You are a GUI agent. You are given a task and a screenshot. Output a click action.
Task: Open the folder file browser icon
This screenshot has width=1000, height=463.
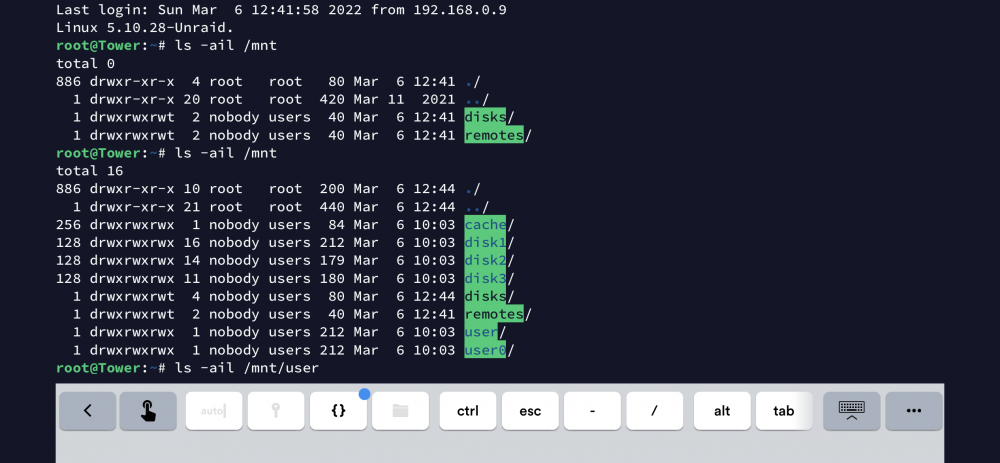[x=401, y=411]
